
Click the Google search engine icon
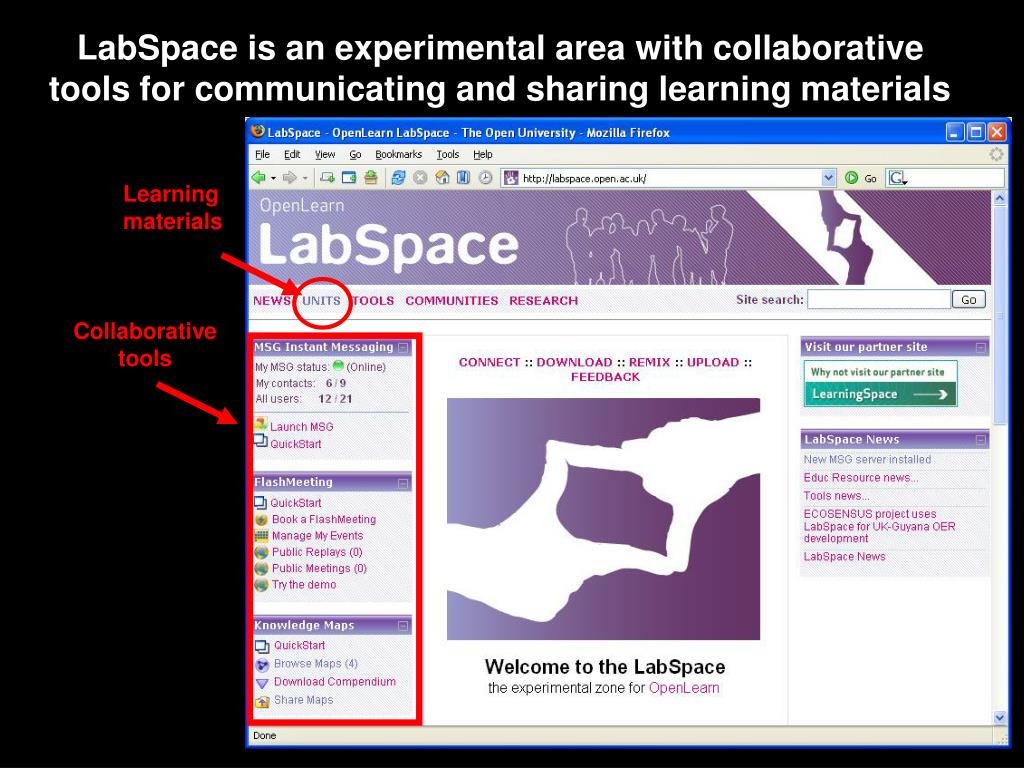(x=897, y=178)
